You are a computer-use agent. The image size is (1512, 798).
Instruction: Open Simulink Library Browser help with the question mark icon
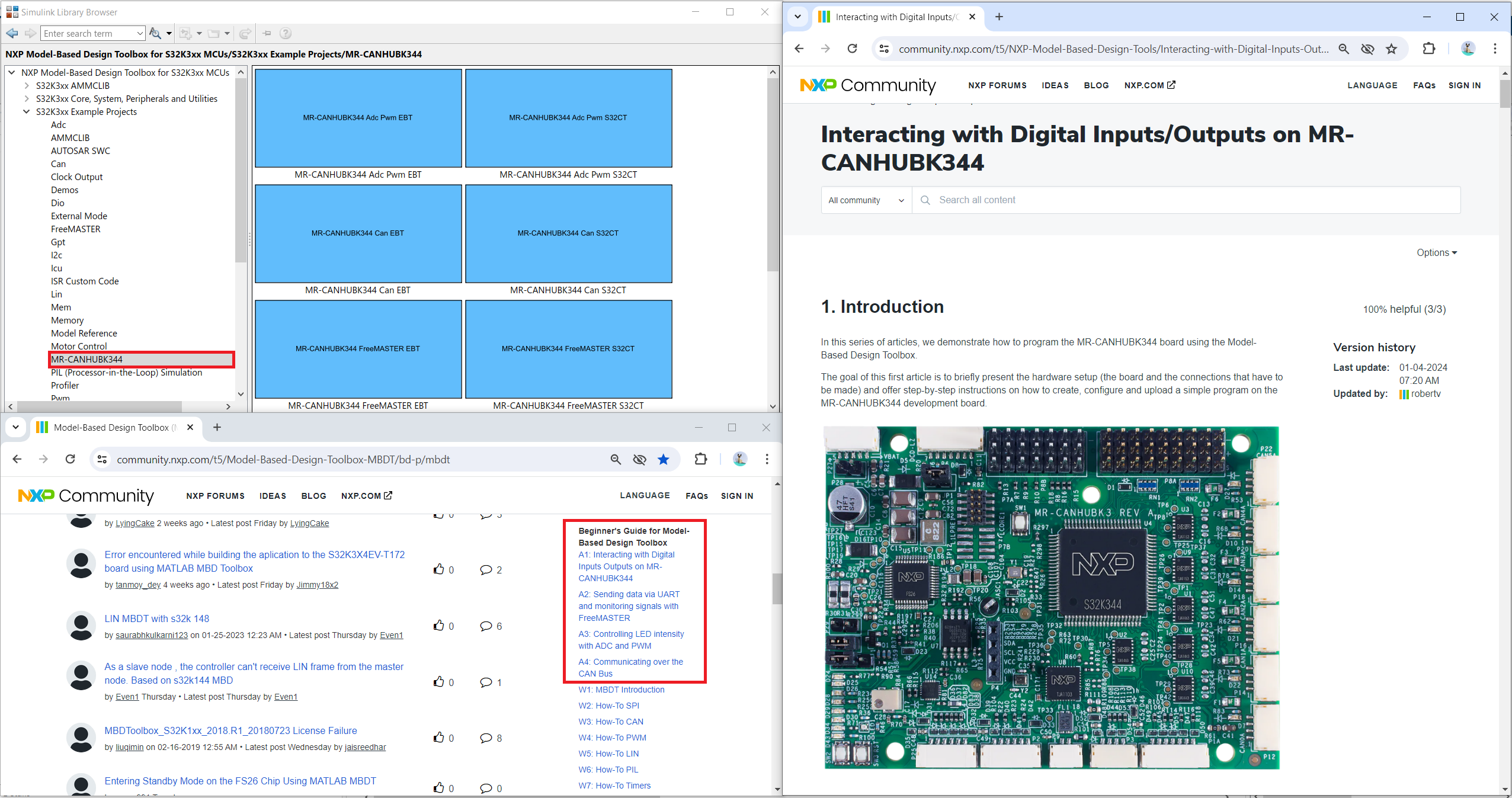point(286,33)
